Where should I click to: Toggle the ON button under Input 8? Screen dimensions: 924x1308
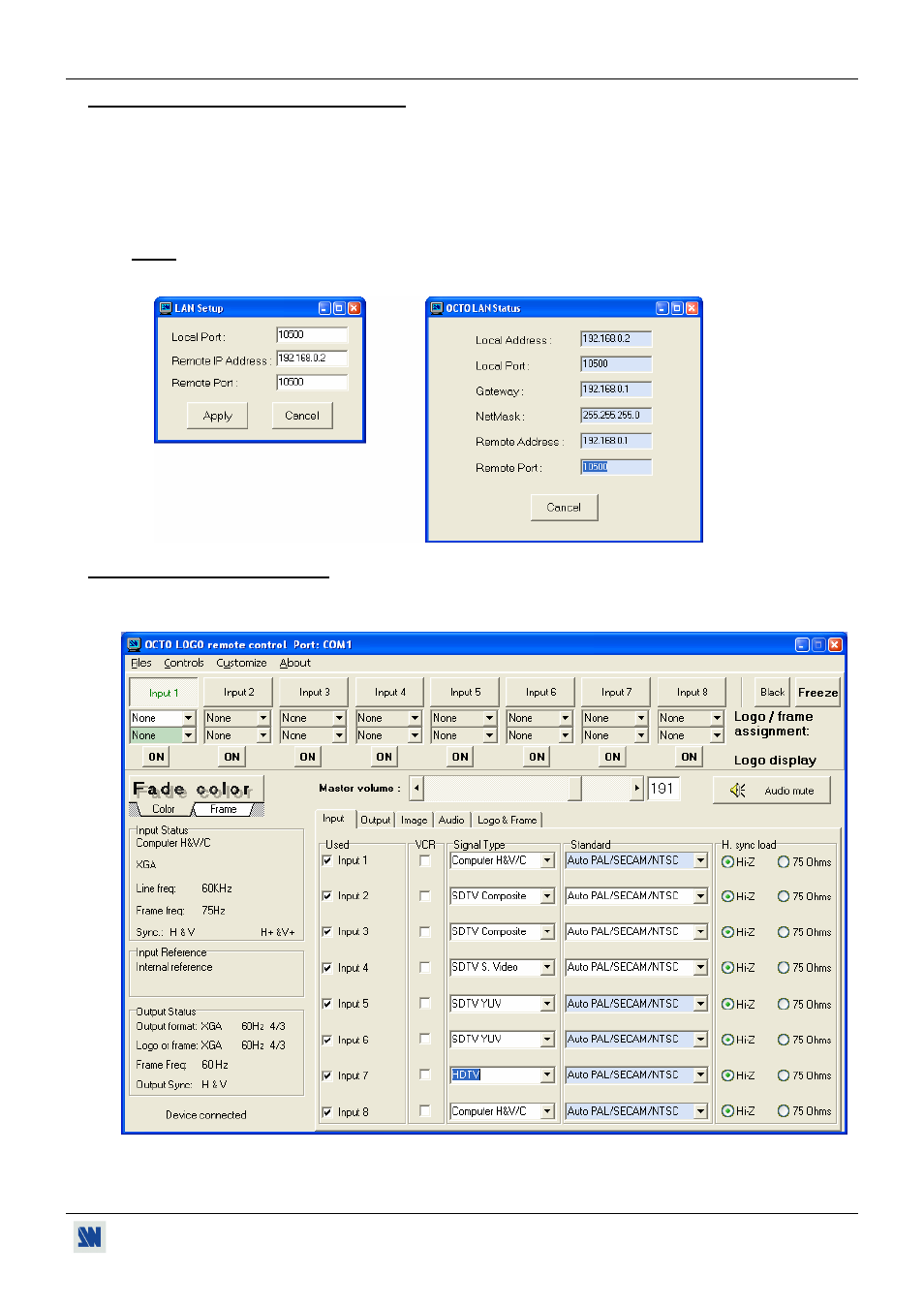click(x=689, y=757)
